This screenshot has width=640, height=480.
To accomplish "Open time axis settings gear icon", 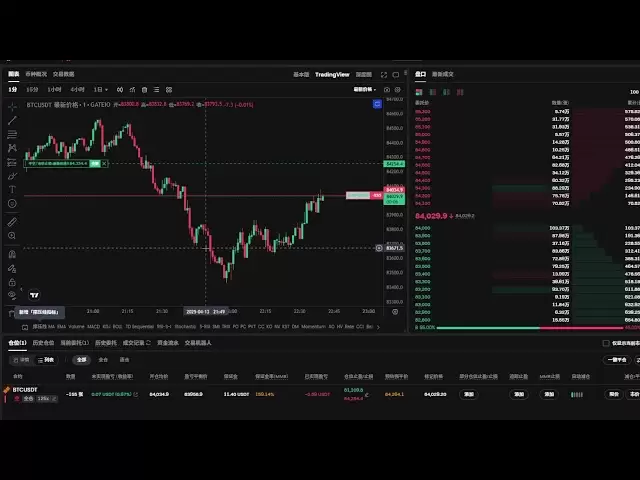I will point(395,312).
